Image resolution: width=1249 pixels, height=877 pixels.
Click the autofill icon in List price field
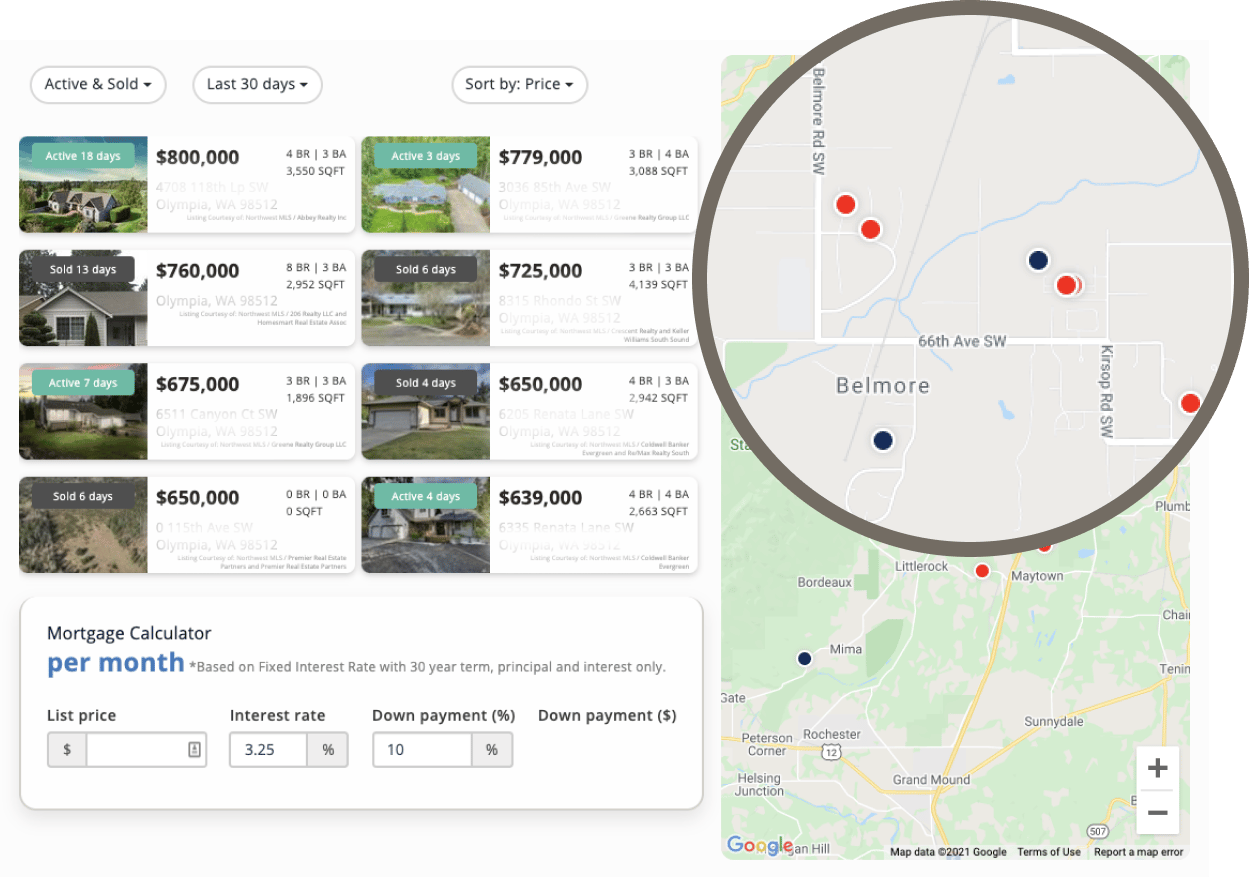coord(194,749)
